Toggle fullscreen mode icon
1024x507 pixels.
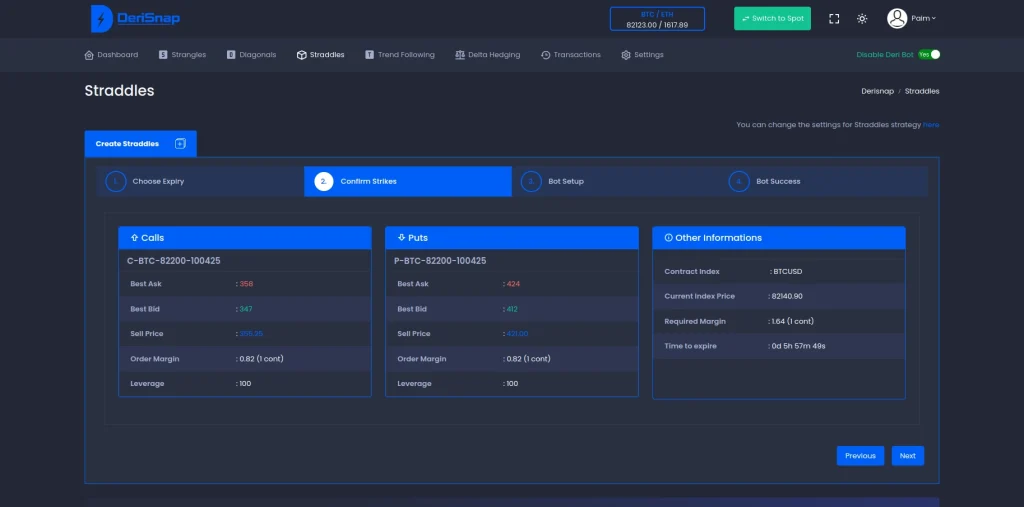834,18
